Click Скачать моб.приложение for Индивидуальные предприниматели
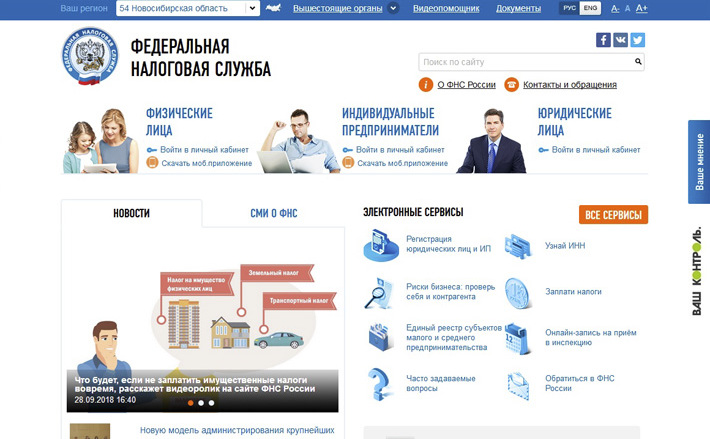This screenshot has height=439, width=710. pos(403,163)
